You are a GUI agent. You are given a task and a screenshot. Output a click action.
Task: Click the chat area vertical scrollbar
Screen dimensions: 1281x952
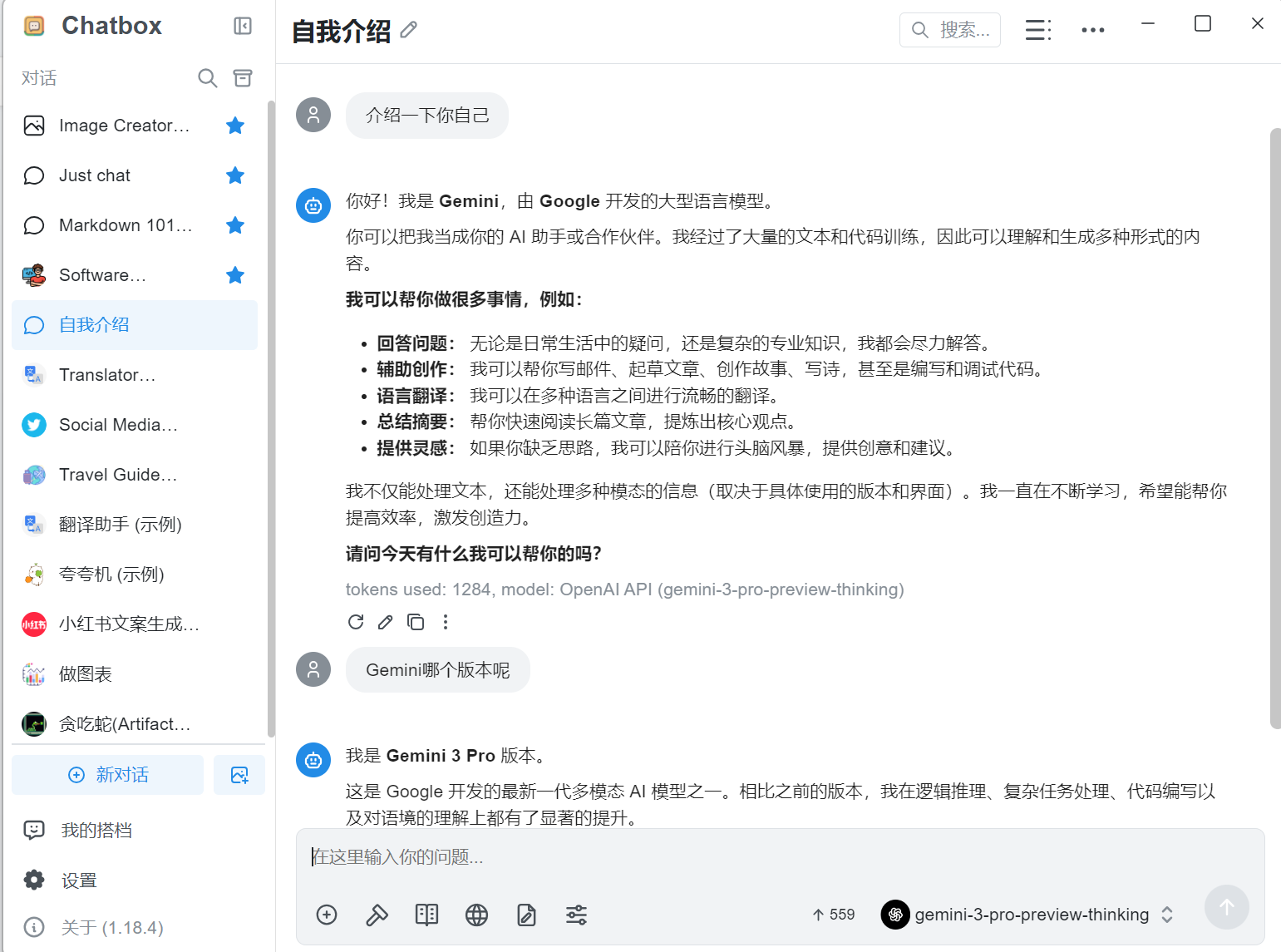coord(1275,428)
